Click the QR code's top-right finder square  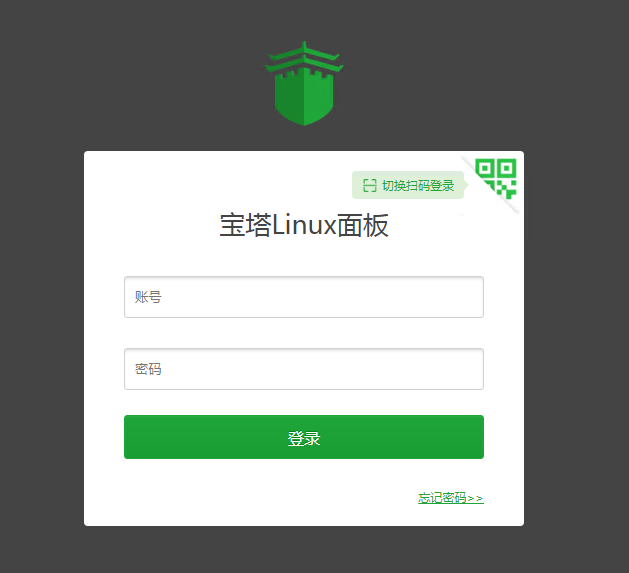(x=507, y=168)
